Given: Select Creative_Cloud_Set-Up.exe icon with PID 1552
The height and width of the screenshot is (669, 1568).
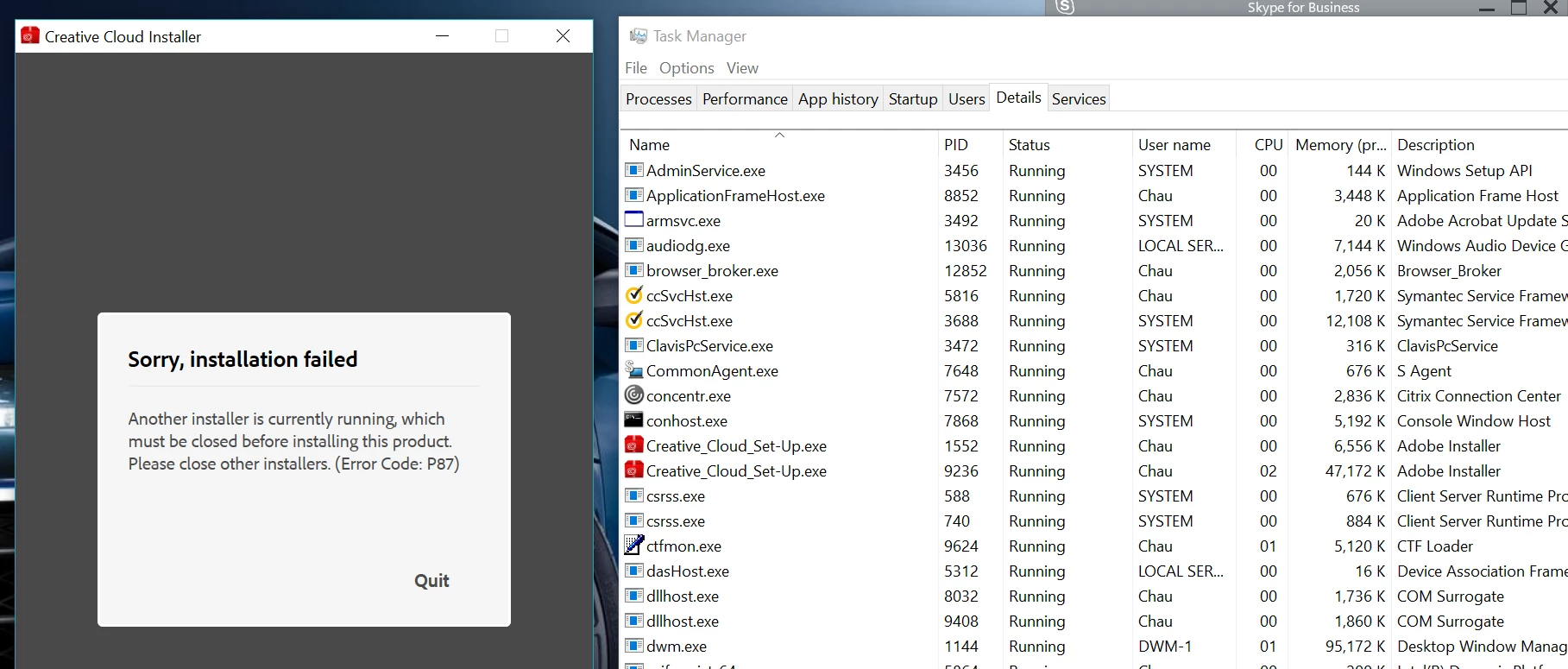Looking at the screenshot, I should [634, 445].
